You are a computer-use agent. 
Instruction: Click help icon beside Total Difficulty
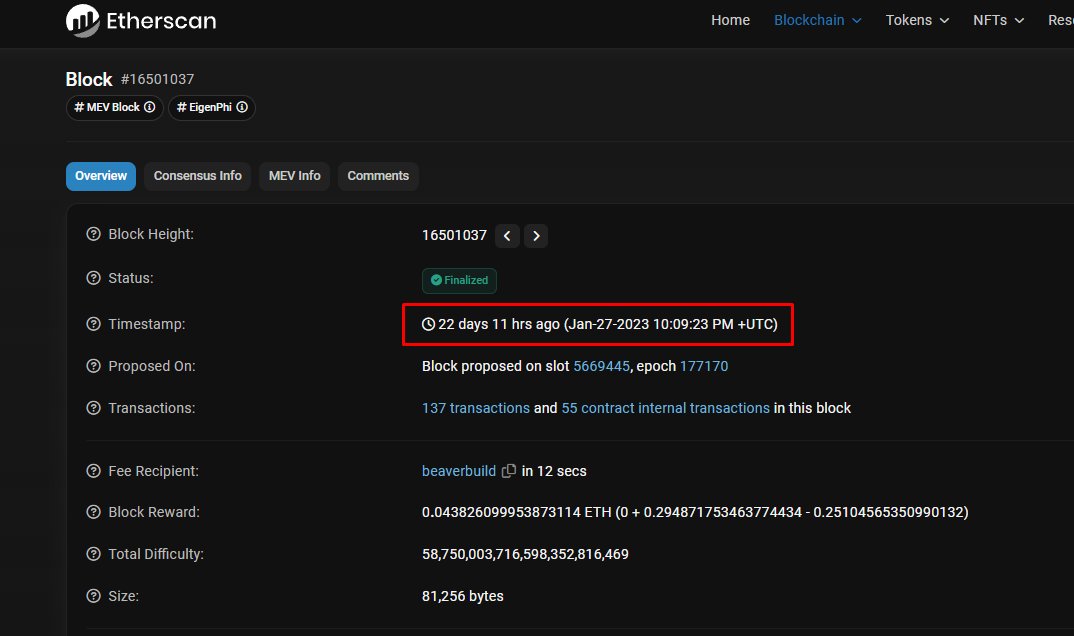(x=94, y=554)
